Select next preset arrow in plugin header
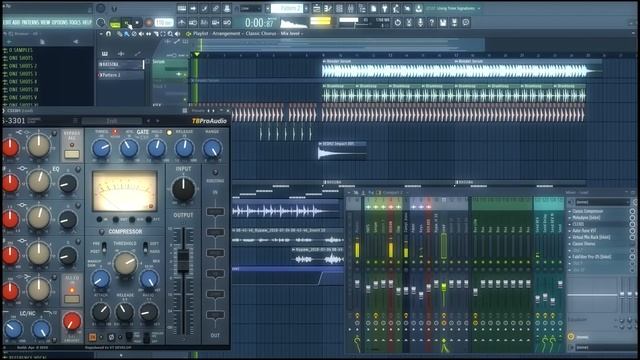Image resolution: width=640 pixels, height=360 pixels. pyautogui.click(x=157, y=121)
